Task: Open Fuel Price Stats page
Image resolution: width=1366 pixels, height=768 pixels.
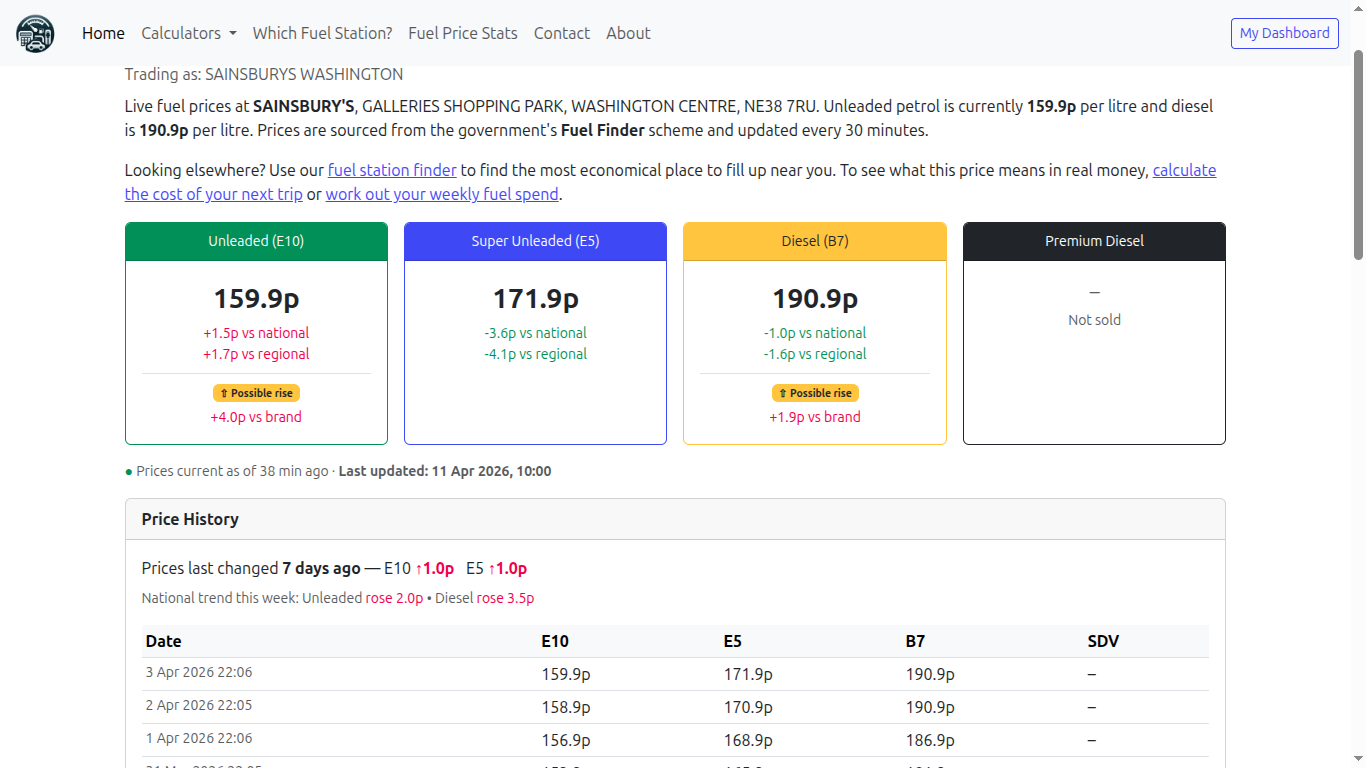Action: click(x=463, y=33)
